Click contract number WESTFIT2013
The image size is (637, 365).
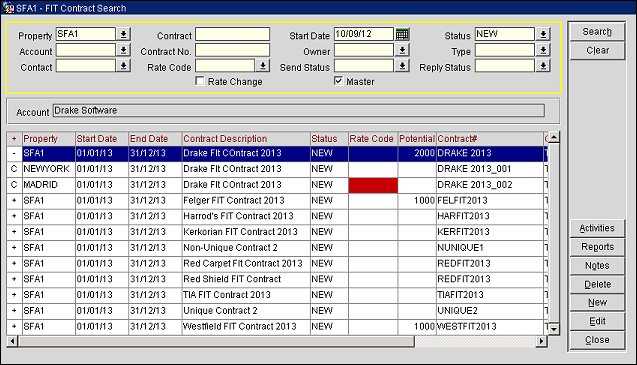point(467,326)
